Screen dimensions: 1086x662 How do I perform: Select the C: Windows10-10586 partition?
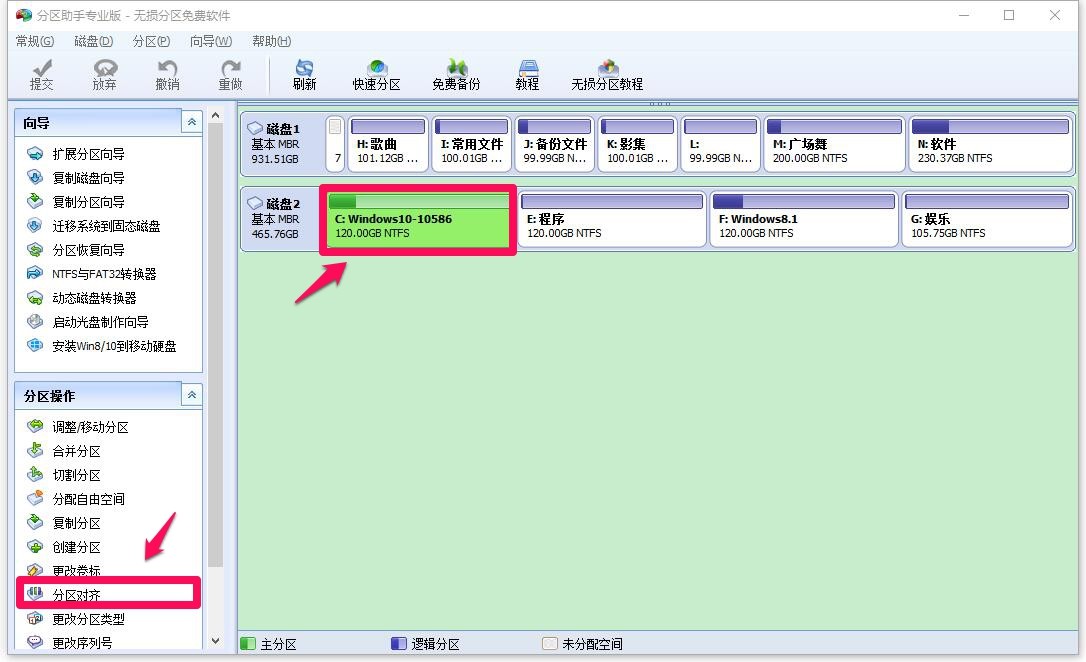(418, 220)
